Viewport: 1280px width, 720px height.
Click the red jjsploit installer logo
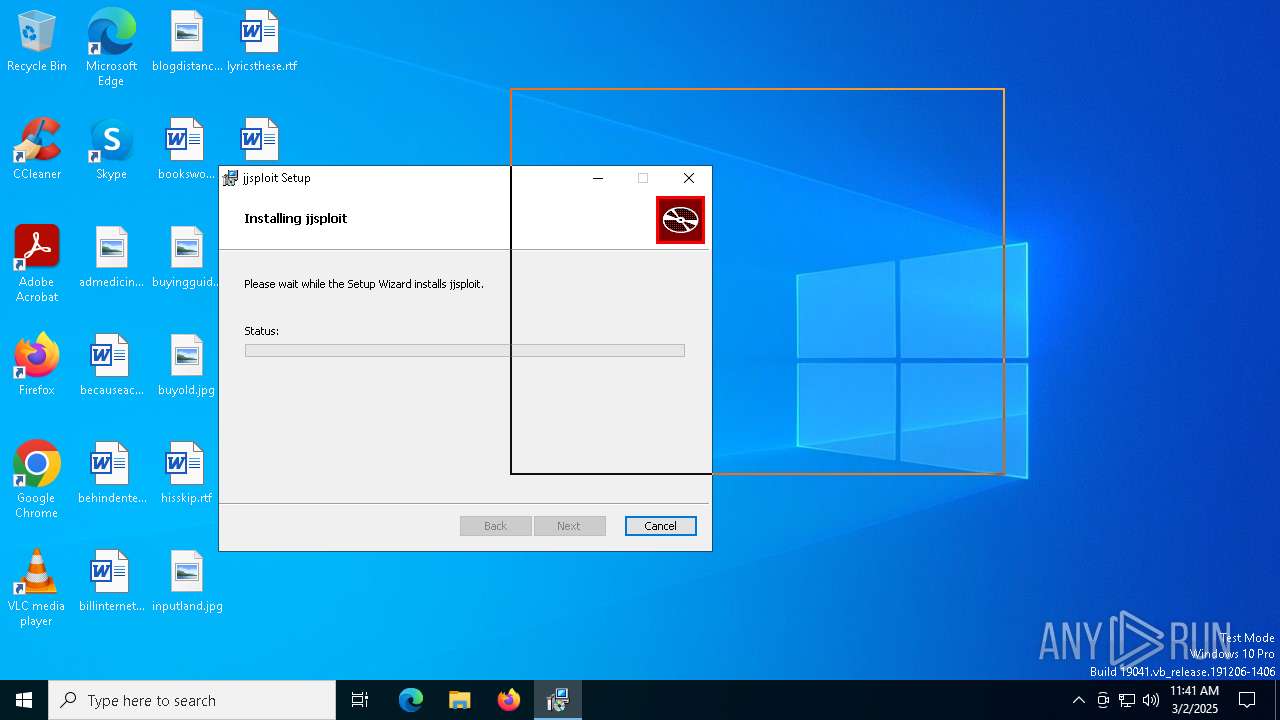[680, 220]
